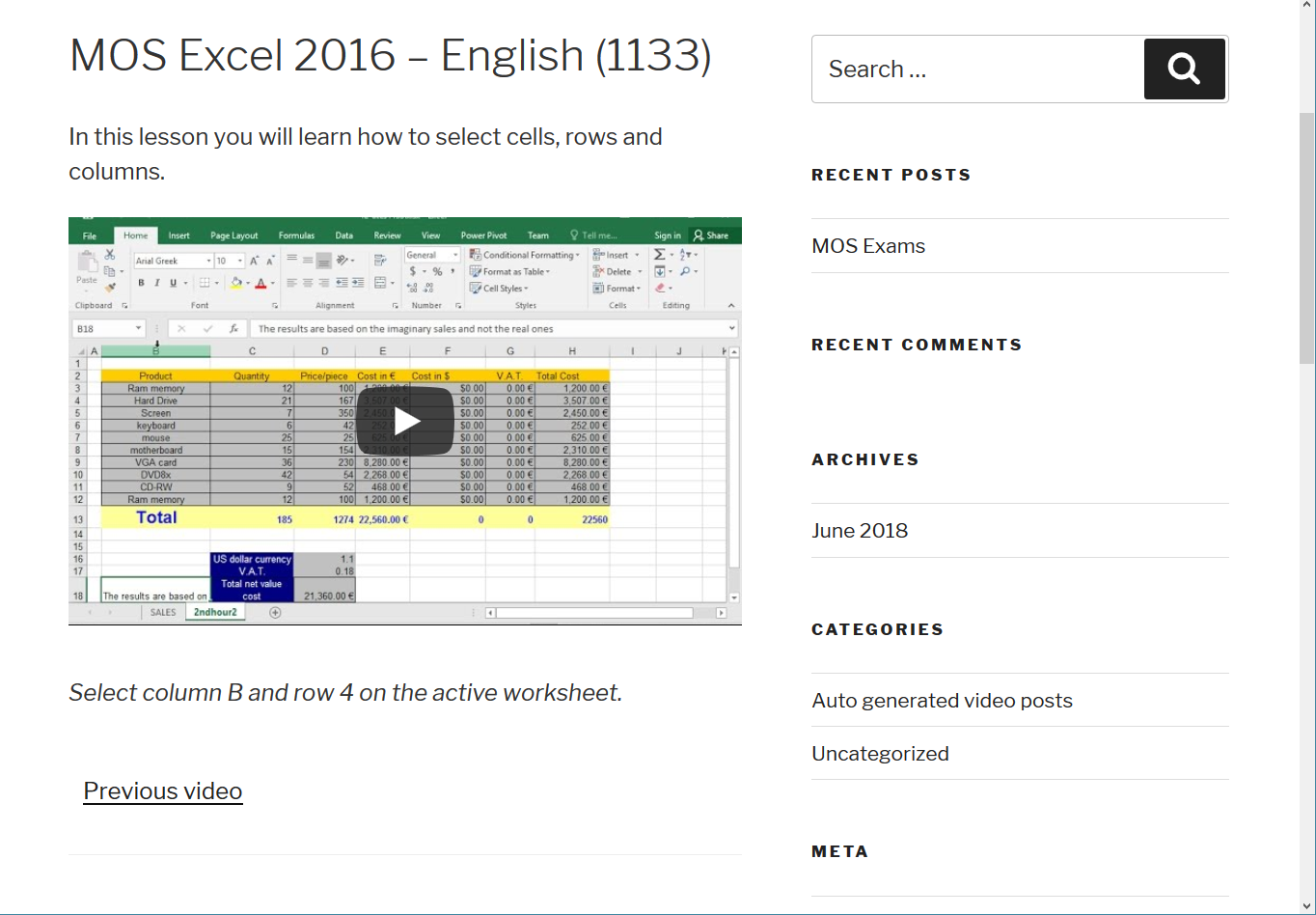Click the CATEGORIES heading
Image resolution: width=1316 pixels, height=915 pixels.
point(878,629)
